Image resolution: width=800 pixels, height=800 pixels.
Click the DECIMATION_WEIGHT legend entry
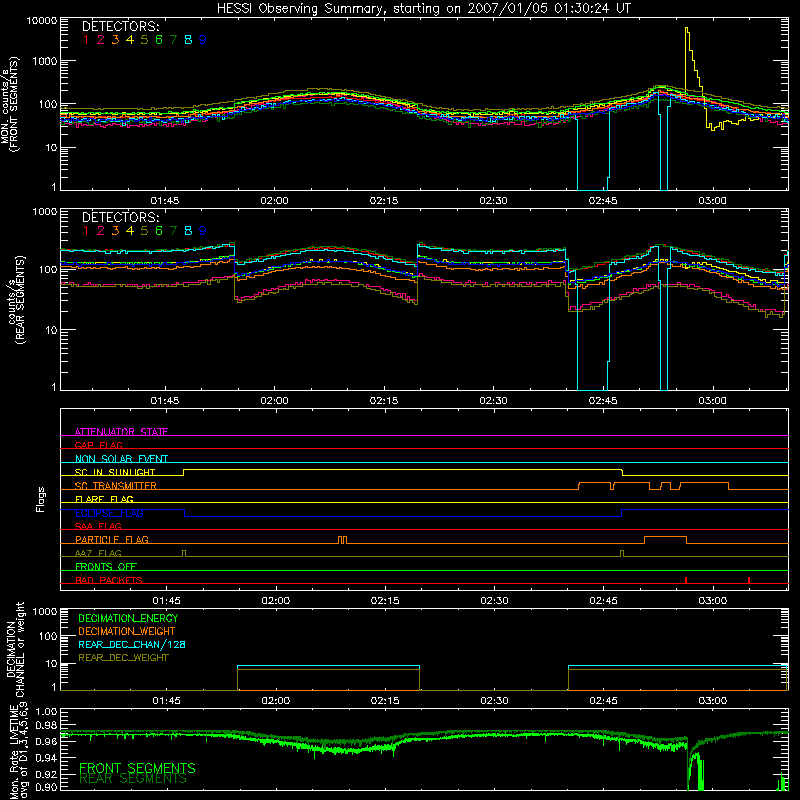coord(127,632)
